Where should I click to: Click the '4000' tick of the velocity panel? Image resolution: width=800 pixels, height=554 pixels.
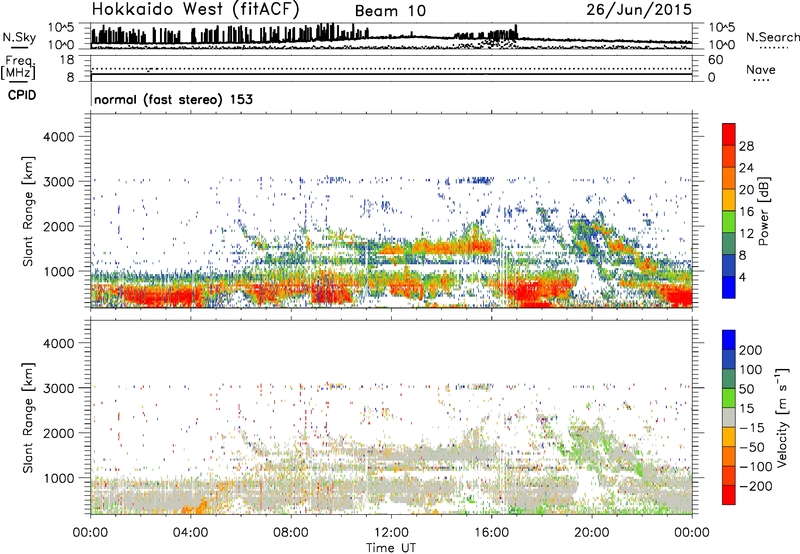pyautogui.click(x=58, y=343)
